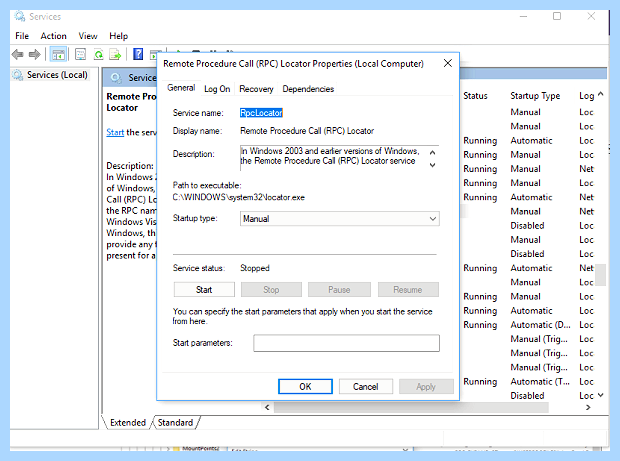Screen dimensions: 620x461
Task: Switch to the Log On tab
Action: coord(217,89)
